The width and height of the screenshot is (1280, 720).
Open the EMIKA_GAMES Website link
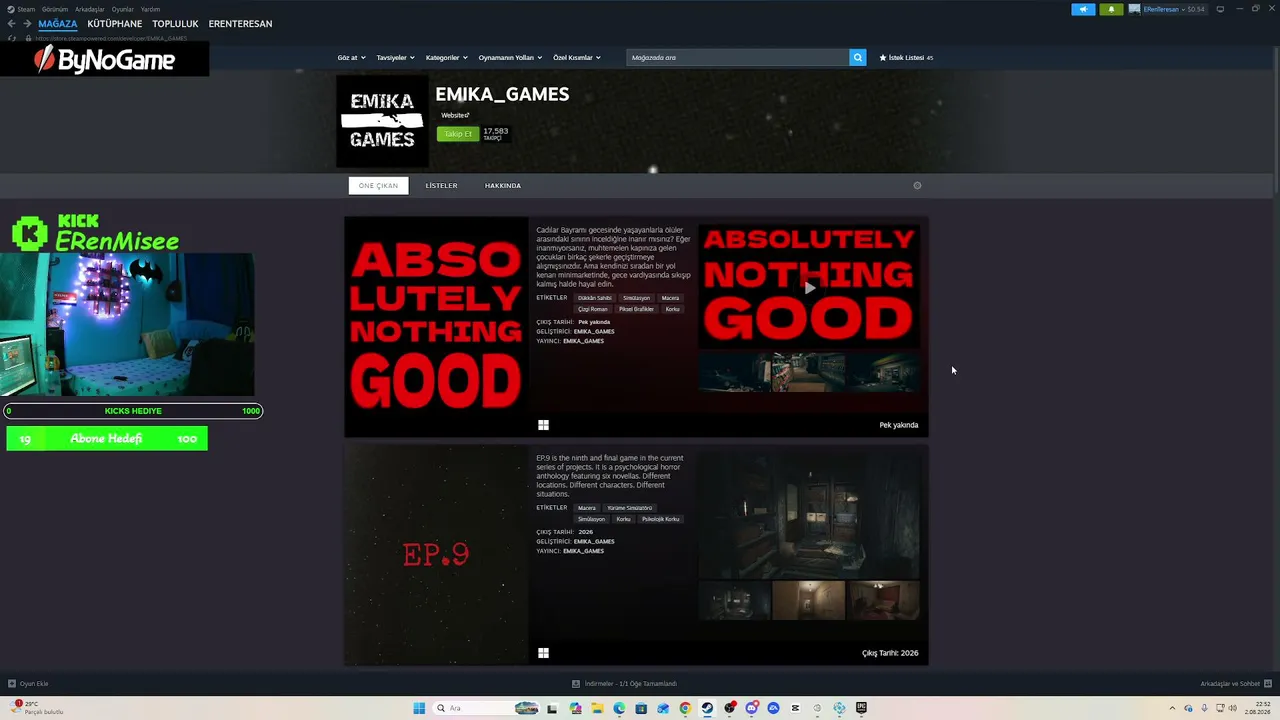(x=455, y=115)
